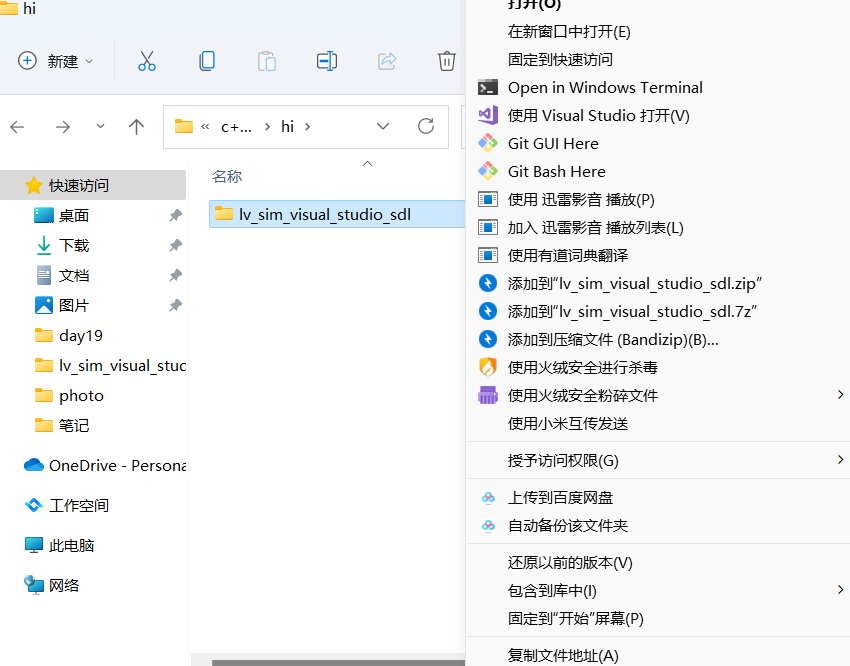Click the Copy icon in the toolbar
Image resolution: width=850 pixels, height=666 pixels.
click(207, 61)
